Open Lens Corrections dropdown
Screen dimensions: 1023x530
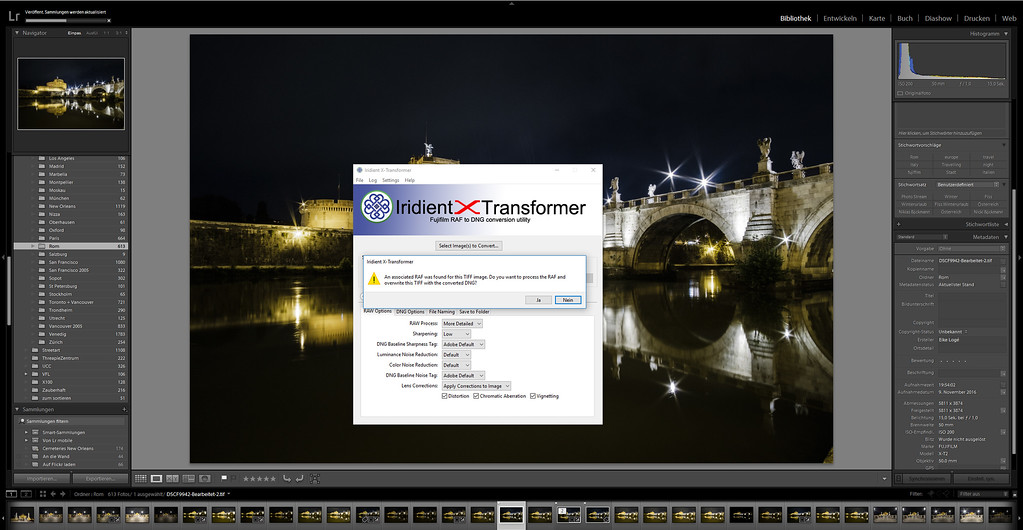476,386
